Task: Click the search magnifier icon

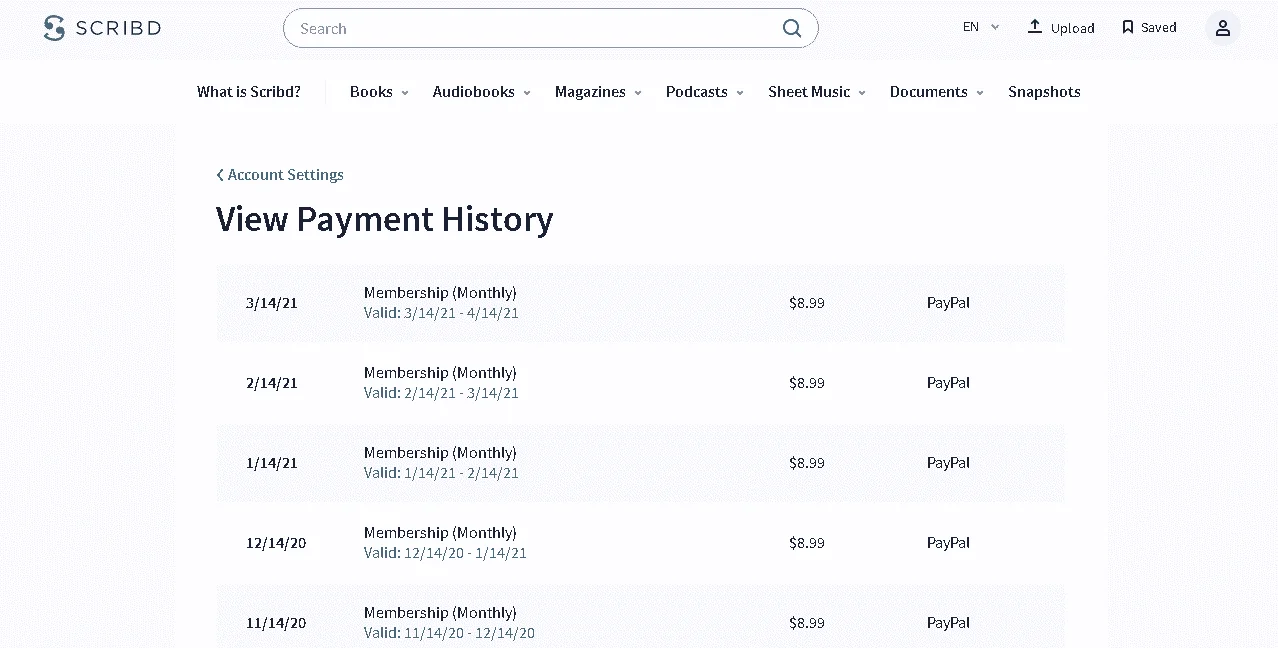Action: (792, 28)
